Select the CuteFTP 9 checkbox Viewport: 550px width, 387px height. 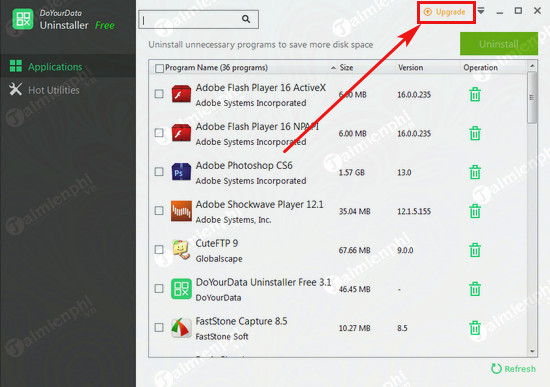pos(159,250)
